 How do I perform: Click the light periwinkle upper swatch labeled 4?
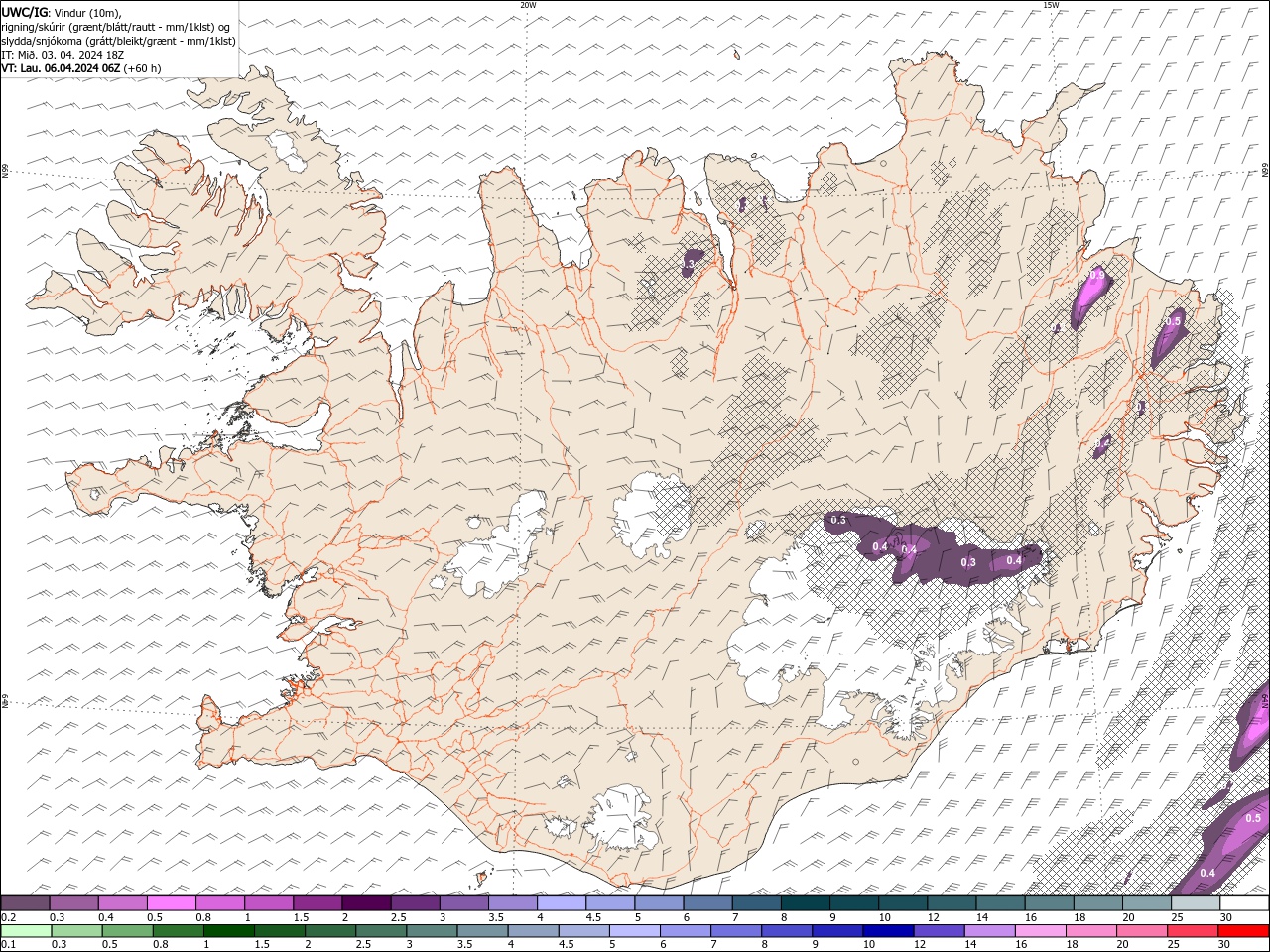562,903
